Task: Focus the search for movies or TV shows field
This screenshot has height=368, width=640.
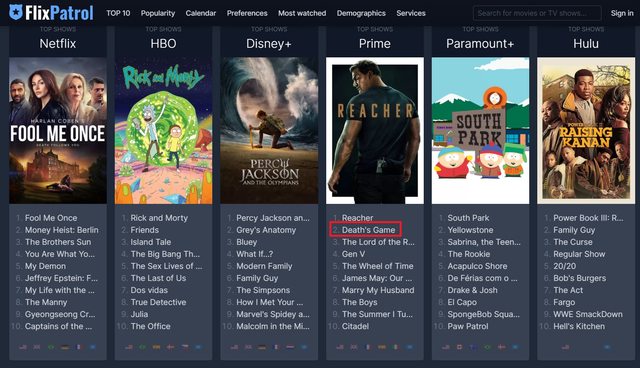Action: pos(537,13)
